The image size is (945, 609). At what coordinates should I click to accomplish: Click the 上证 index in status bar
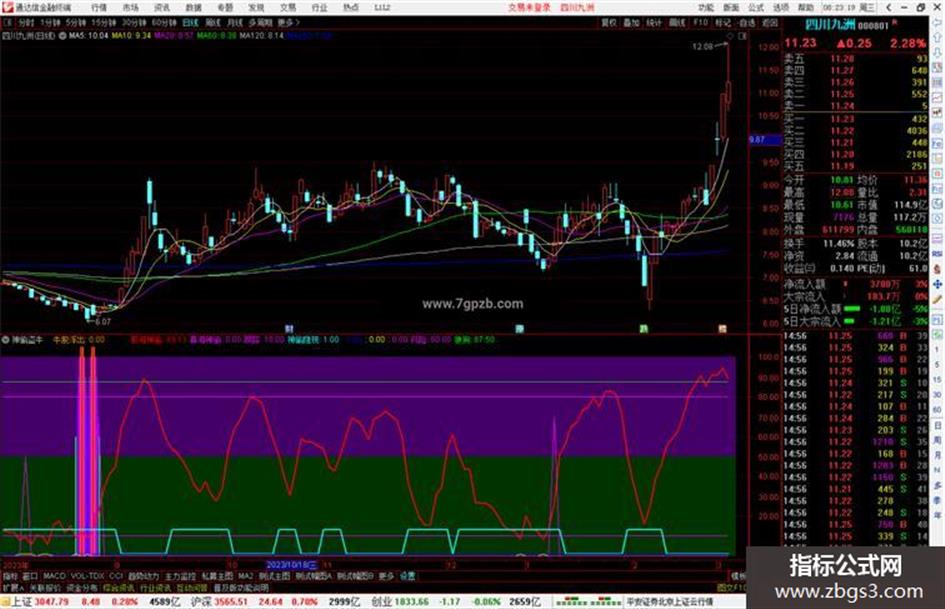pos(22,602)
